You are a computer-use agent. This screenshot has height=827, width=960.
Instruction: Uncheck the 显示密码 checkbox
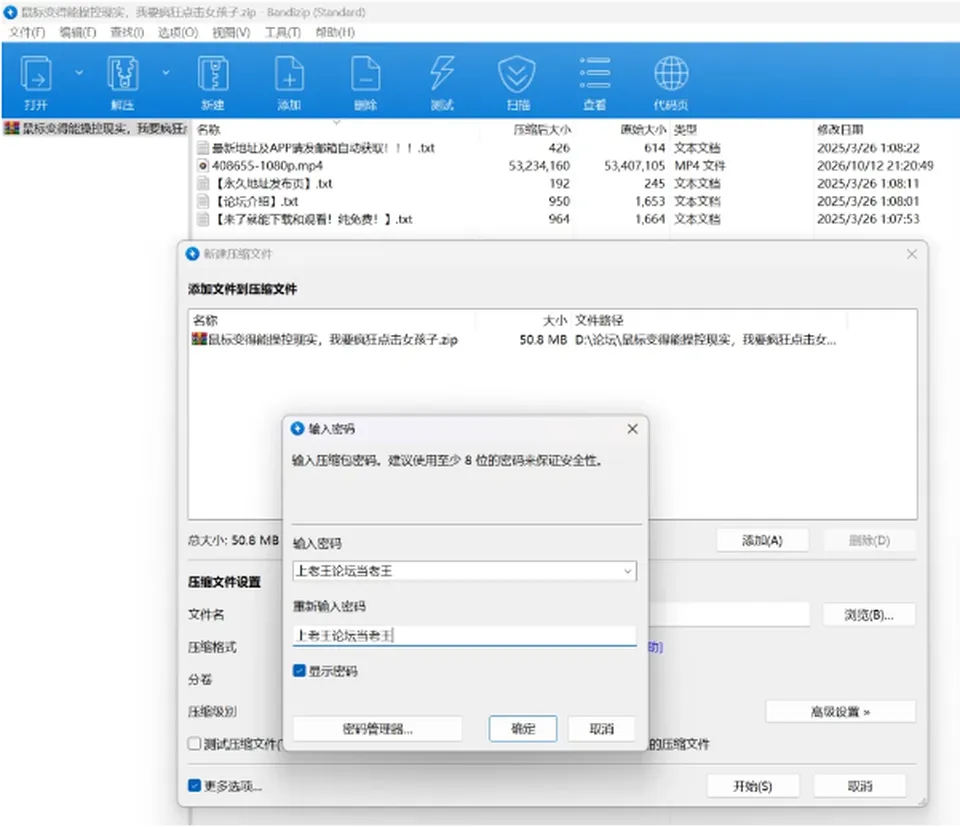point(299,671)
